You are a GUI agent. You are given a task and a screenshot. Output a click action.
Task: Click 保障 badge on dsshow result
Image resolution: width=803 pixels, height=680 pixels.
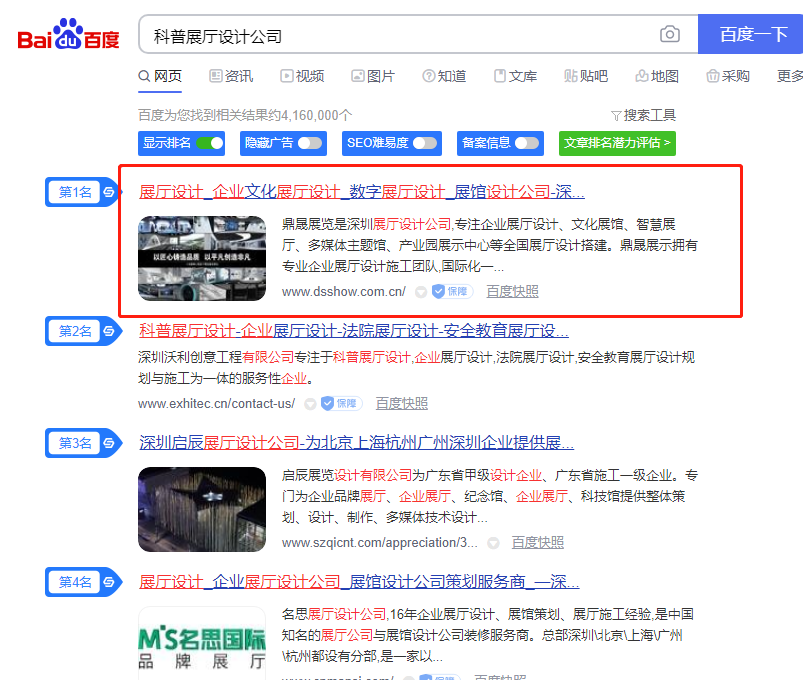coord(452,291)
